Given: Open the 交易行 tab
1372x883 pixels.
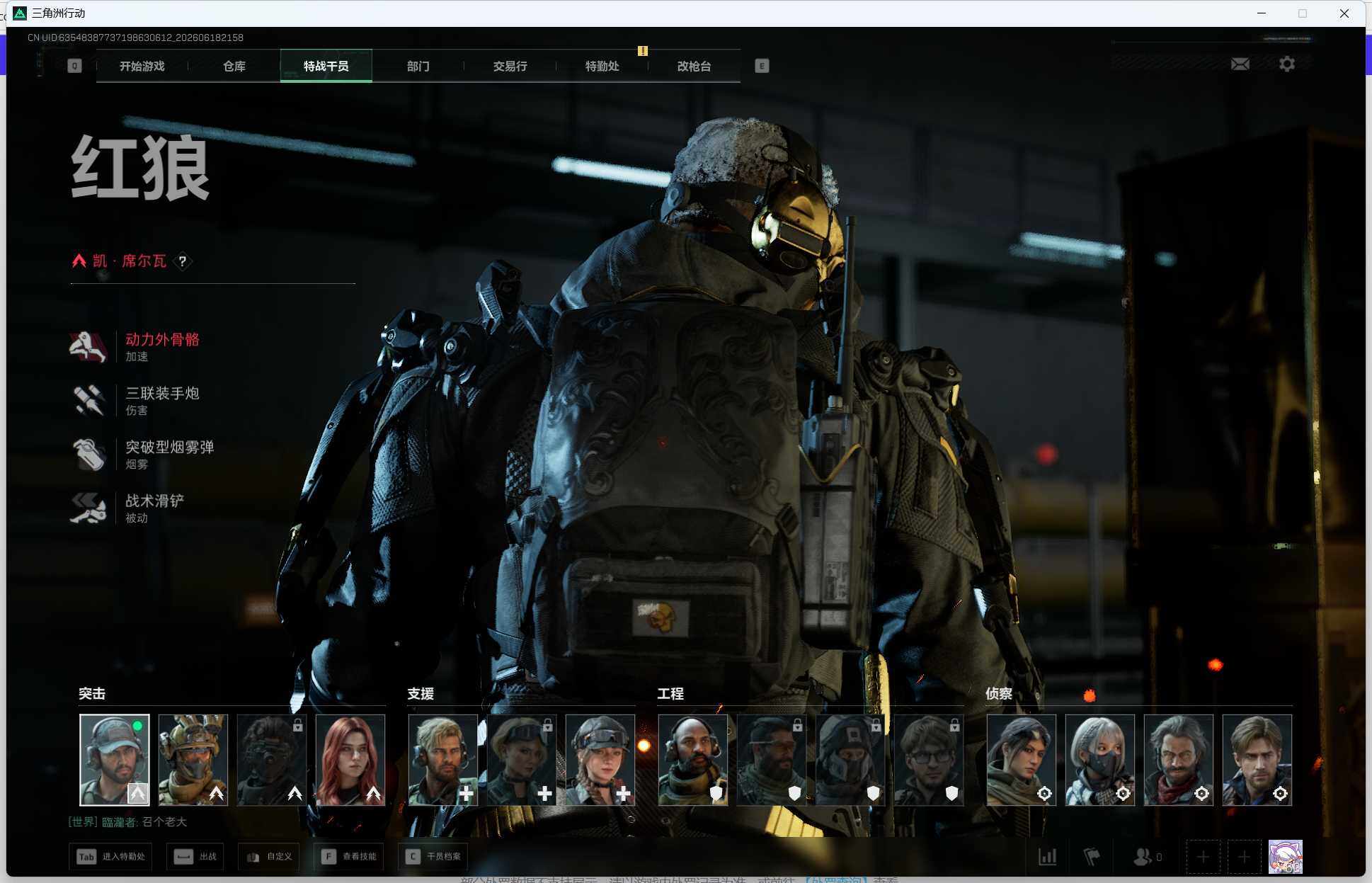Looking at the screenshot, I should tap(510, 66).
